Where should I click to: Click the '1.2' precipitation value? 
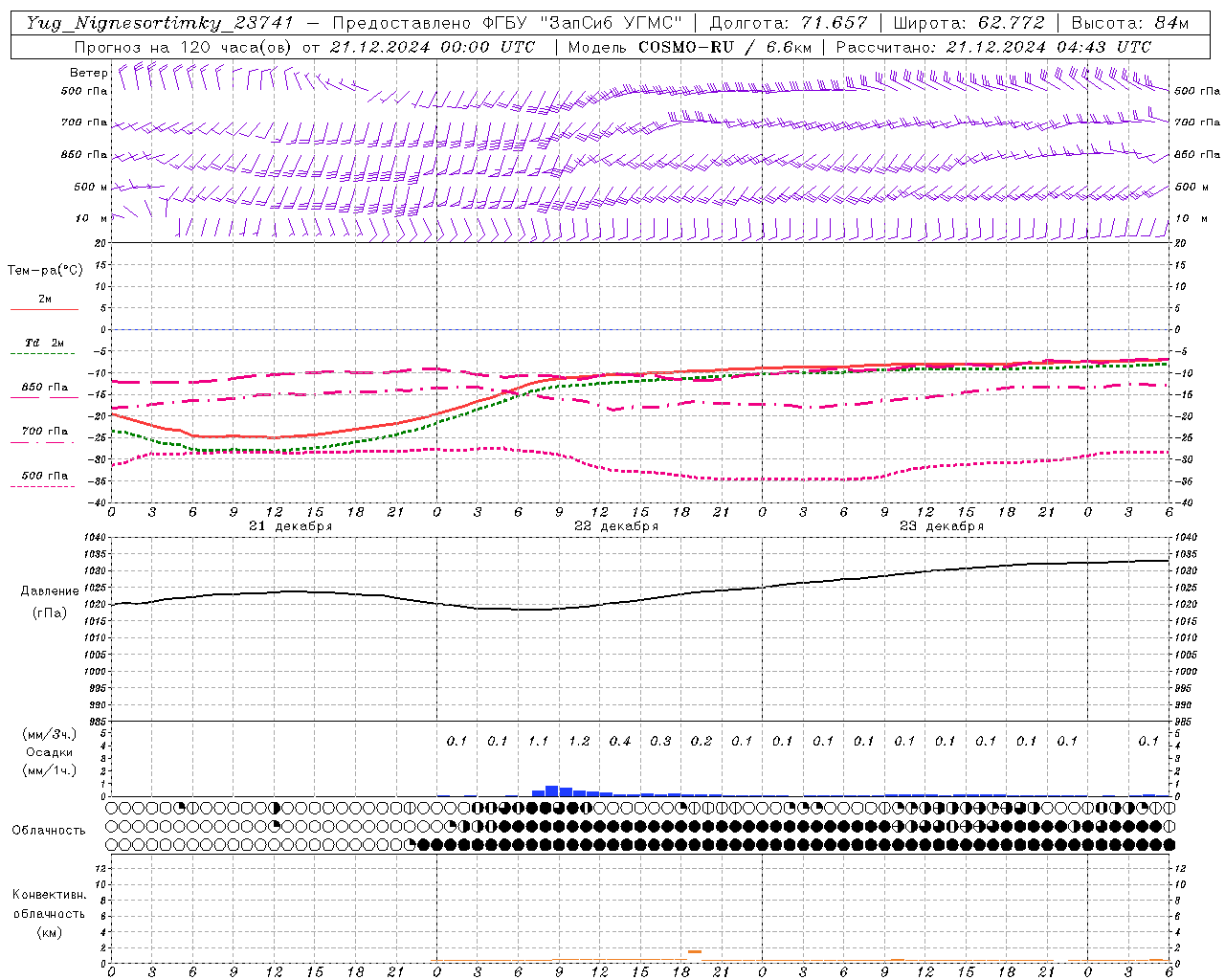pos(579,742)
